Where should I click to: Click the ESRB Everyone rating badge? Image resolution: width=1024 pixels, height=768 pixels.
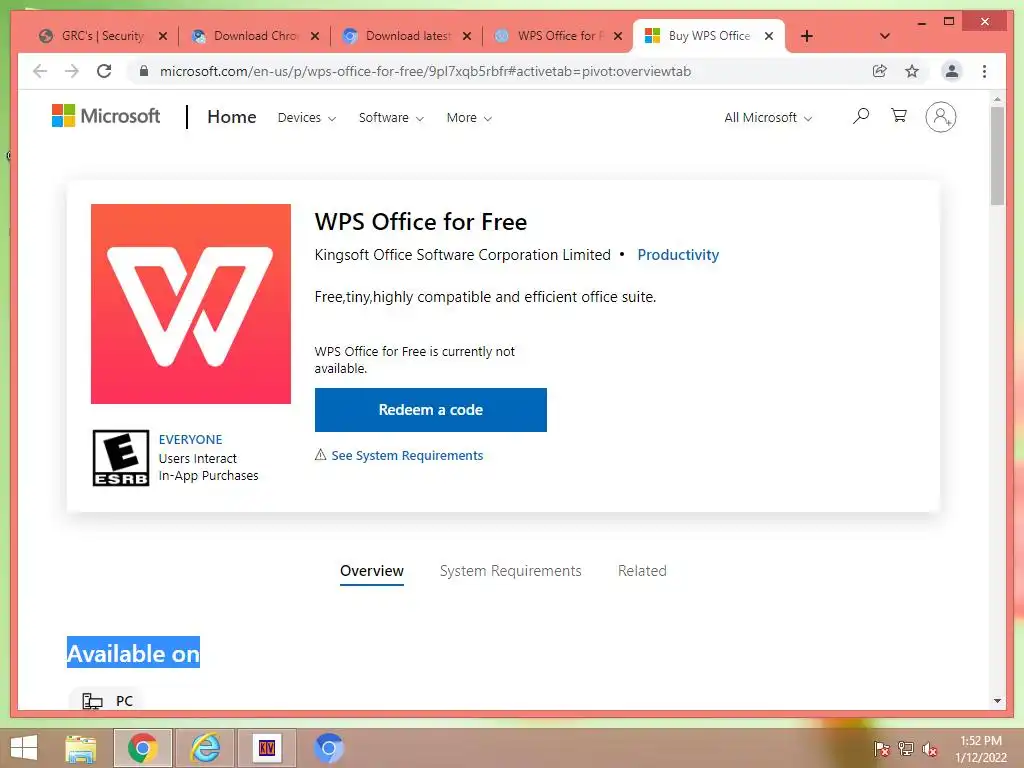pyautogui.click(x=121, y=458)
